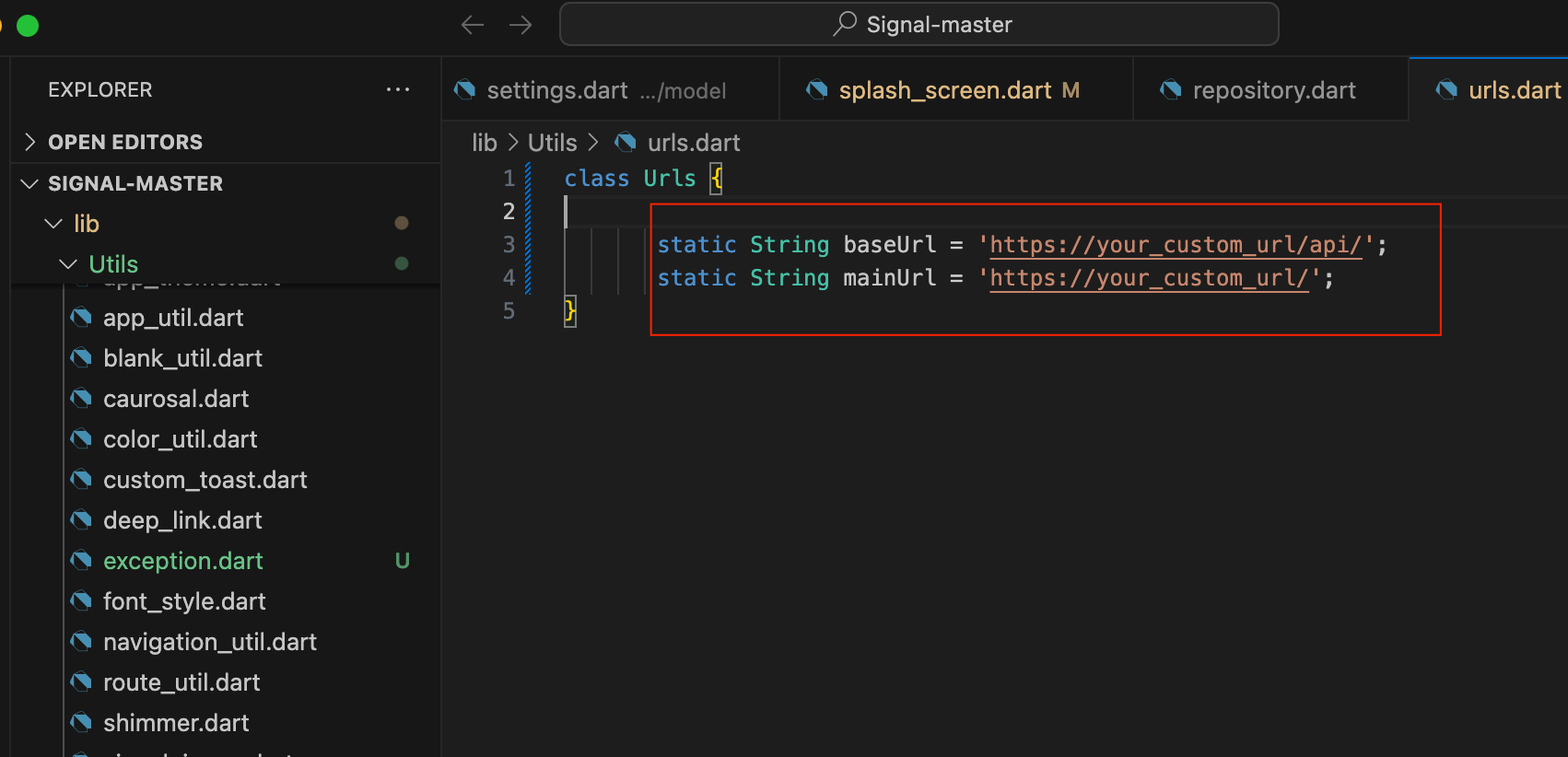
Task: Collapse the SIGNAL-MASTER project root
Action: pos(29,183)
